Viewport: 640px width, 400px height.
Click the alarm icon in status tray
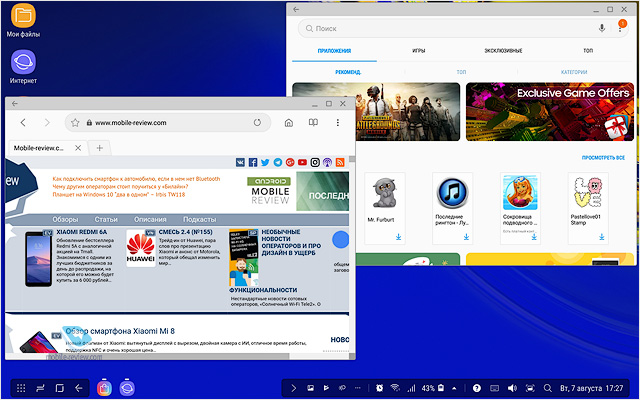pyautogui.click(x=380, y=388)
